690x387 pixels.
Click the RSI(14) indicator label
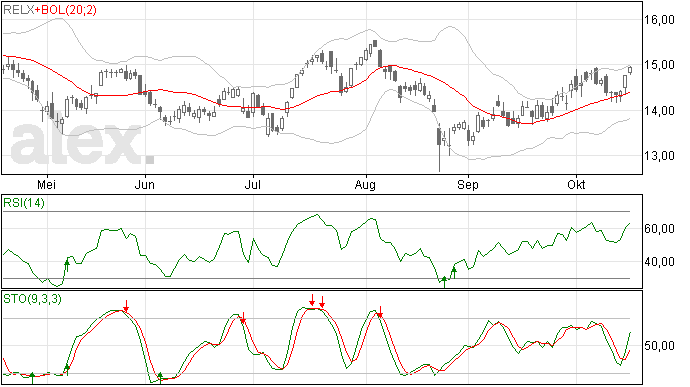[x=24, y=203]
